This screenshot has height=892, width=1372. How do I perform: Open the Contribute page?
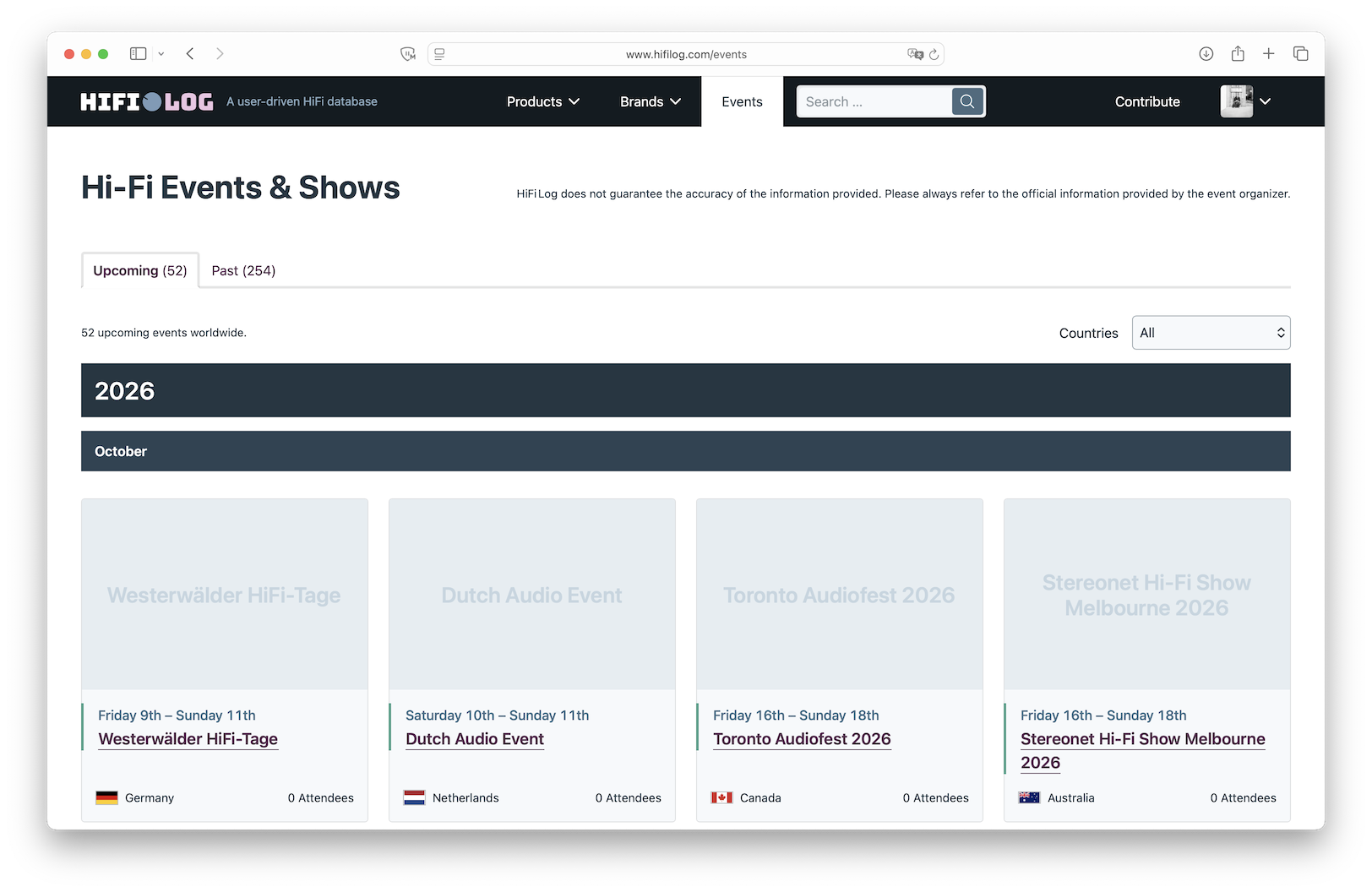coord(1147,101)
